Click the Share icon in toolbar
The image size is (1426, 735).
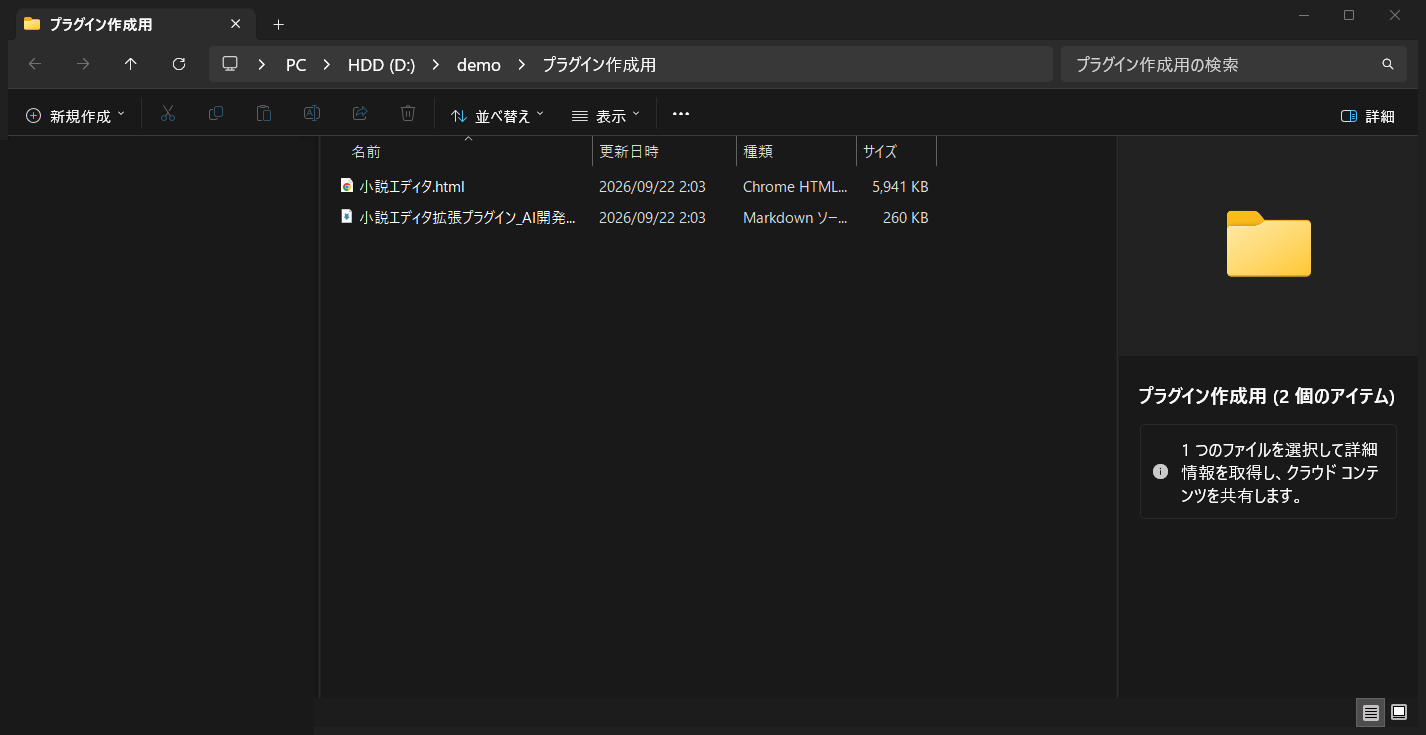pos(360,114)
